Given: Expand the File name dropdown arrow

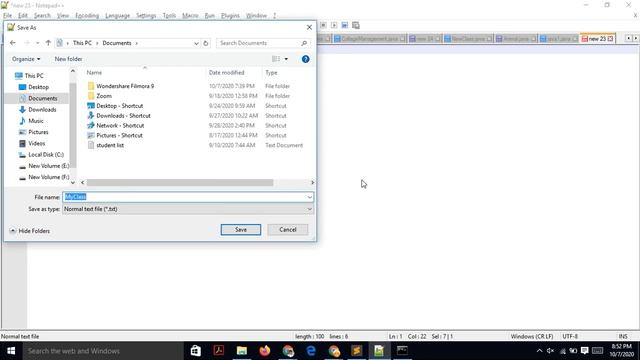Looking at the screenshot, I should [310, 197].
